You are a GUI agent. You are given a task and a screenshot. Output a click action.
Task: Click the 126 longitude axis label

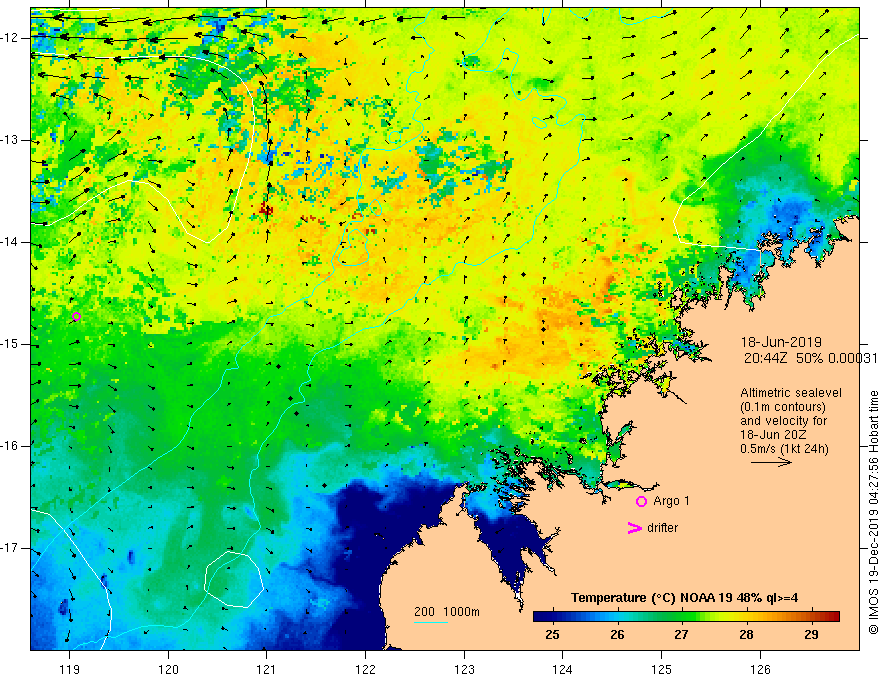(760, 669)
